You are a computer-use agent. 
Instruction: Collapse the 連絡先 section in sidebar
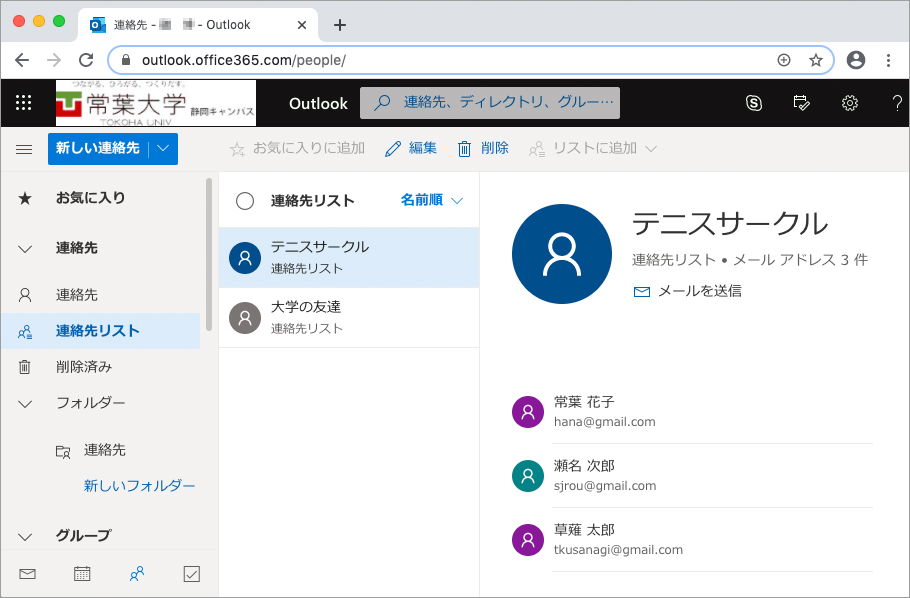click(x=26, y=249)
